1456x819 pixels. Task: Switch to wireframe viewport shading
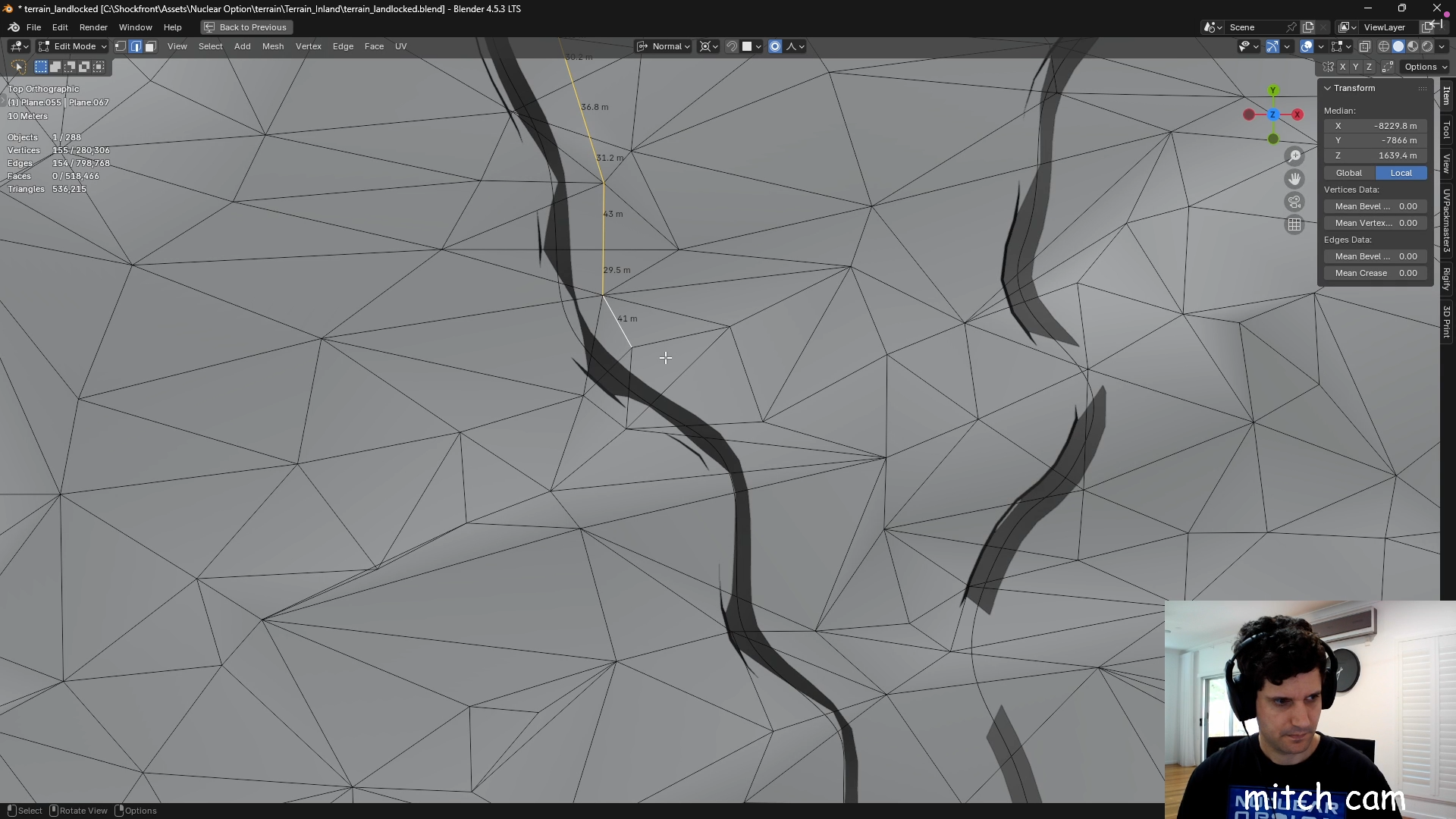pos(1384,46)
